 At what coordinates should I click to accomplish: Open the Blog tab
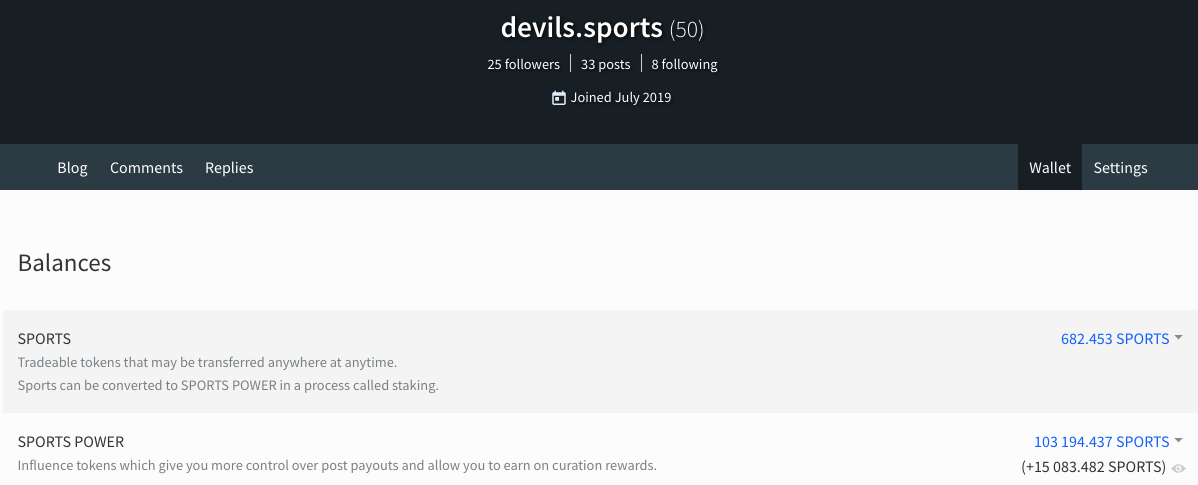[x=73, y=167]
